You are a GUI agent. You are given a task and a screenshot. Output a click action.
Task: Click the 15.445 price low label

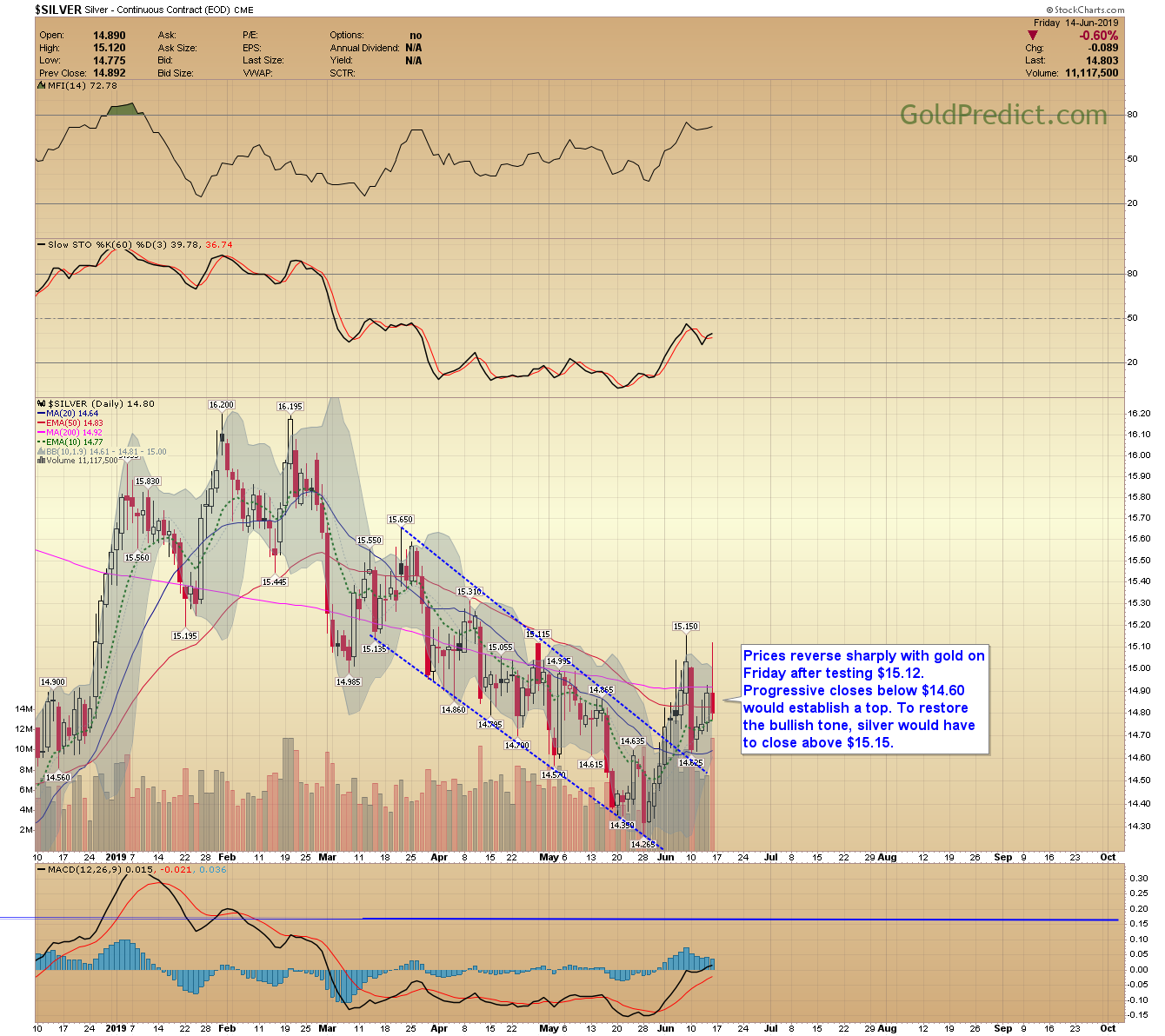(x=274, y=582)
